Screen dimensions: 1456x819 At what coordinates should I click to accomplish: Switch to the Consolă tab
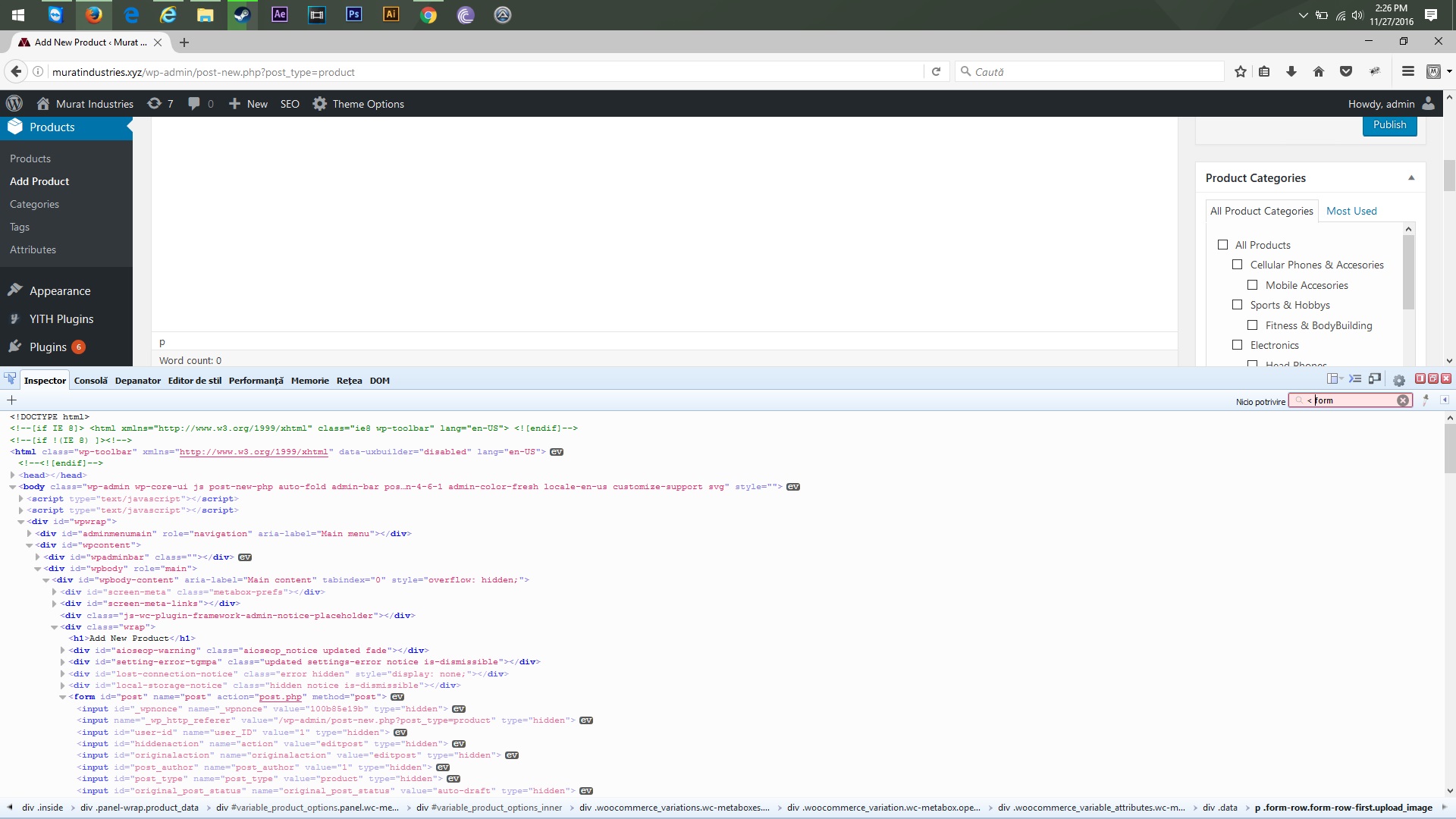[x=91, y=381]
